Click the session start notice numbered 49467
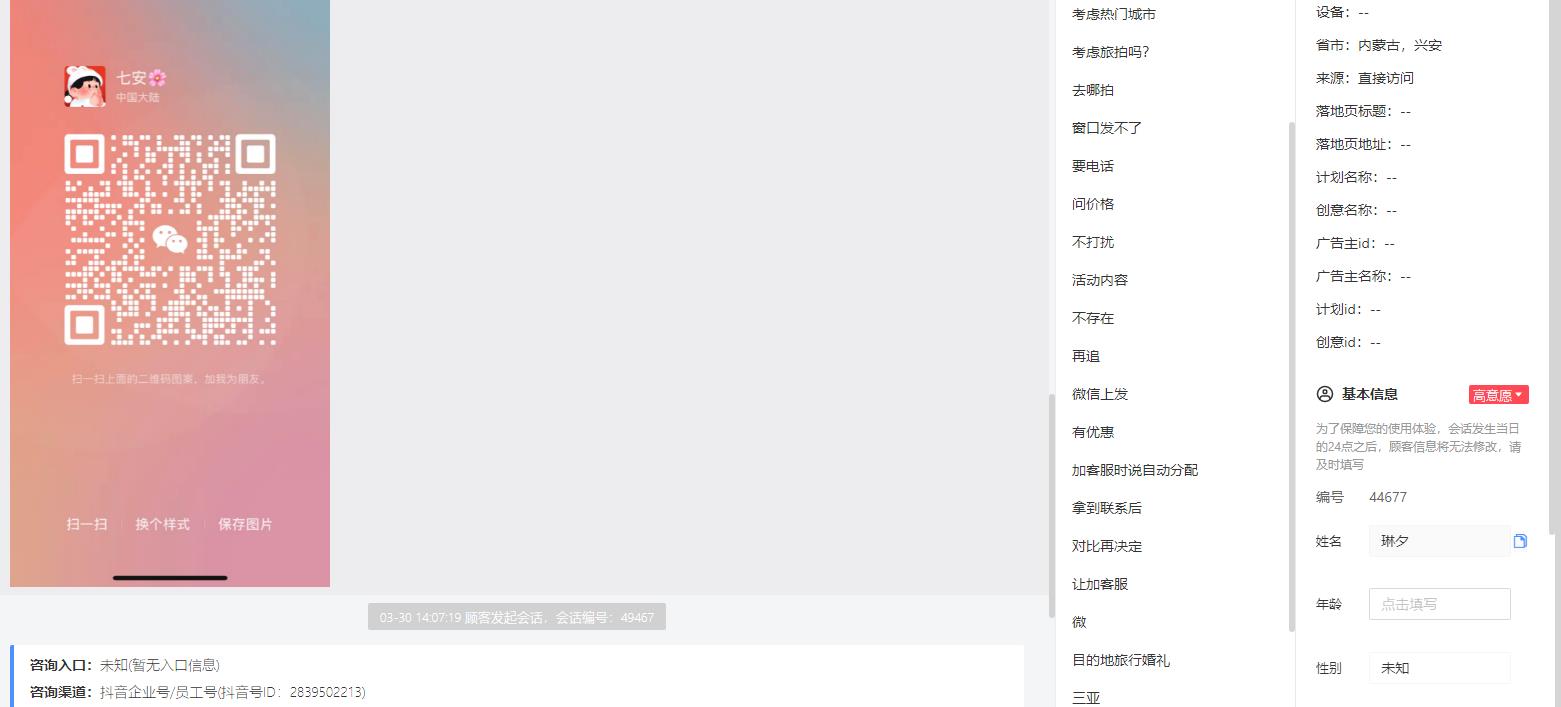 (517, 617)
